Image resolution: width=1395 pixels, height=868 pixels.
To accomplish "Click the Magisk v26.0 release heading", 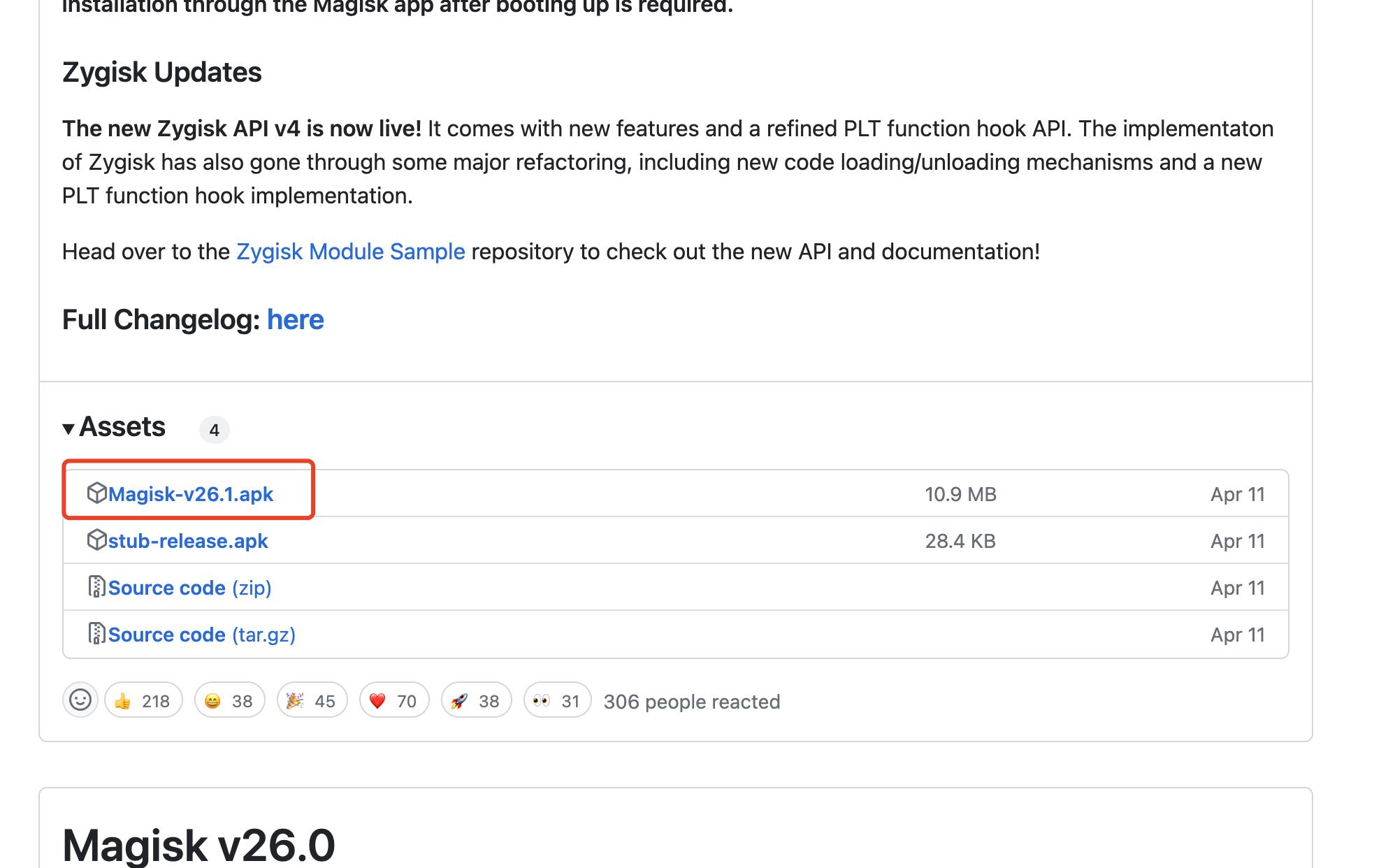I will click(x=198, y=844).
